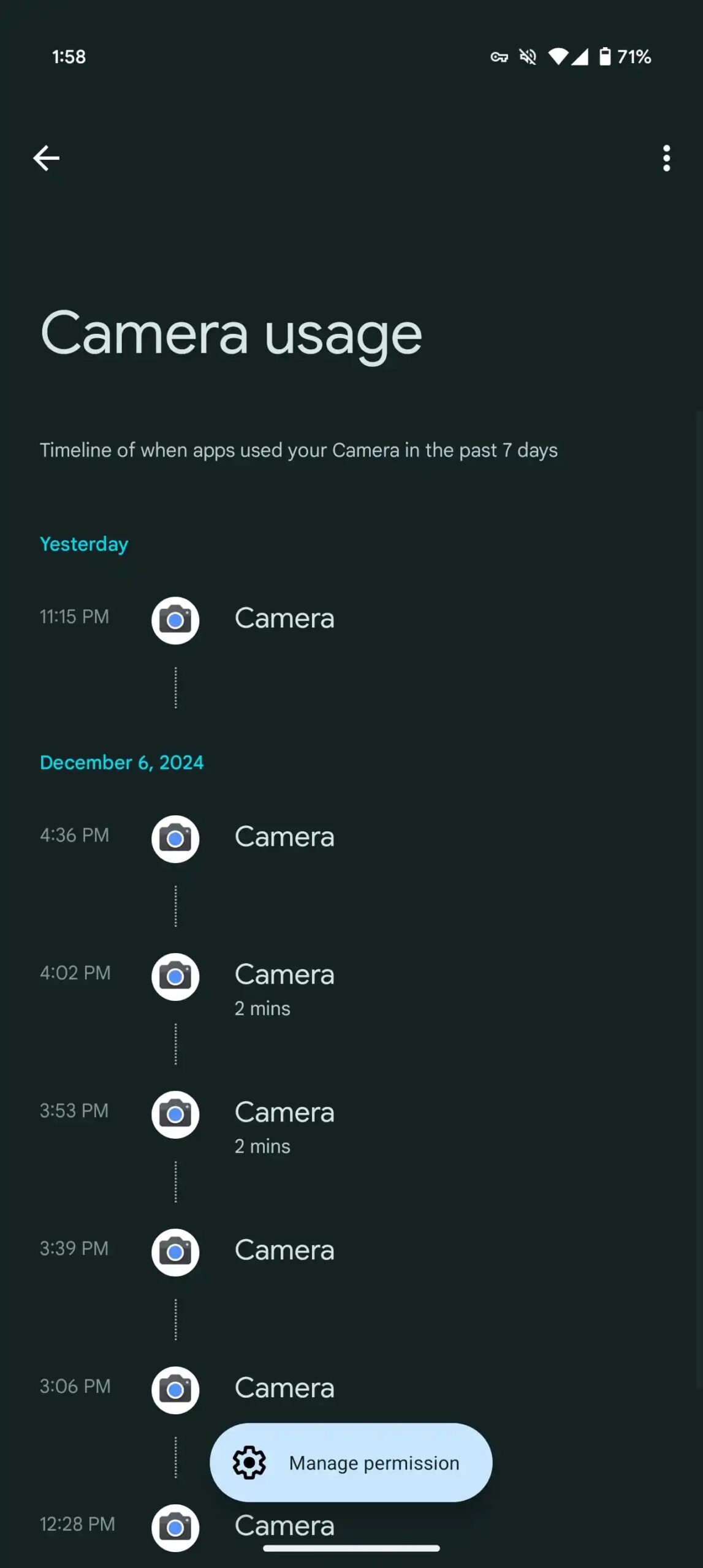Tap the VPN key status icon
Screen dimensions: 703x1568
tap(499, 57)
